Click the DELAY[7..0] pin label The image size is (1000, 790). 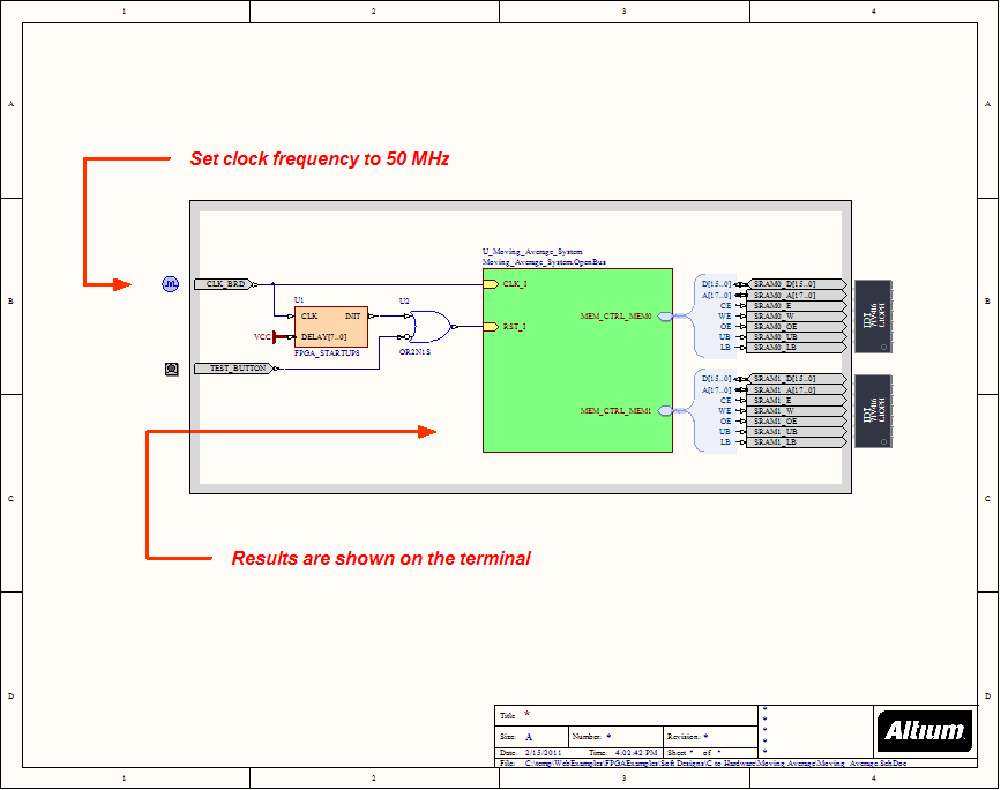(x=323, y=337)
